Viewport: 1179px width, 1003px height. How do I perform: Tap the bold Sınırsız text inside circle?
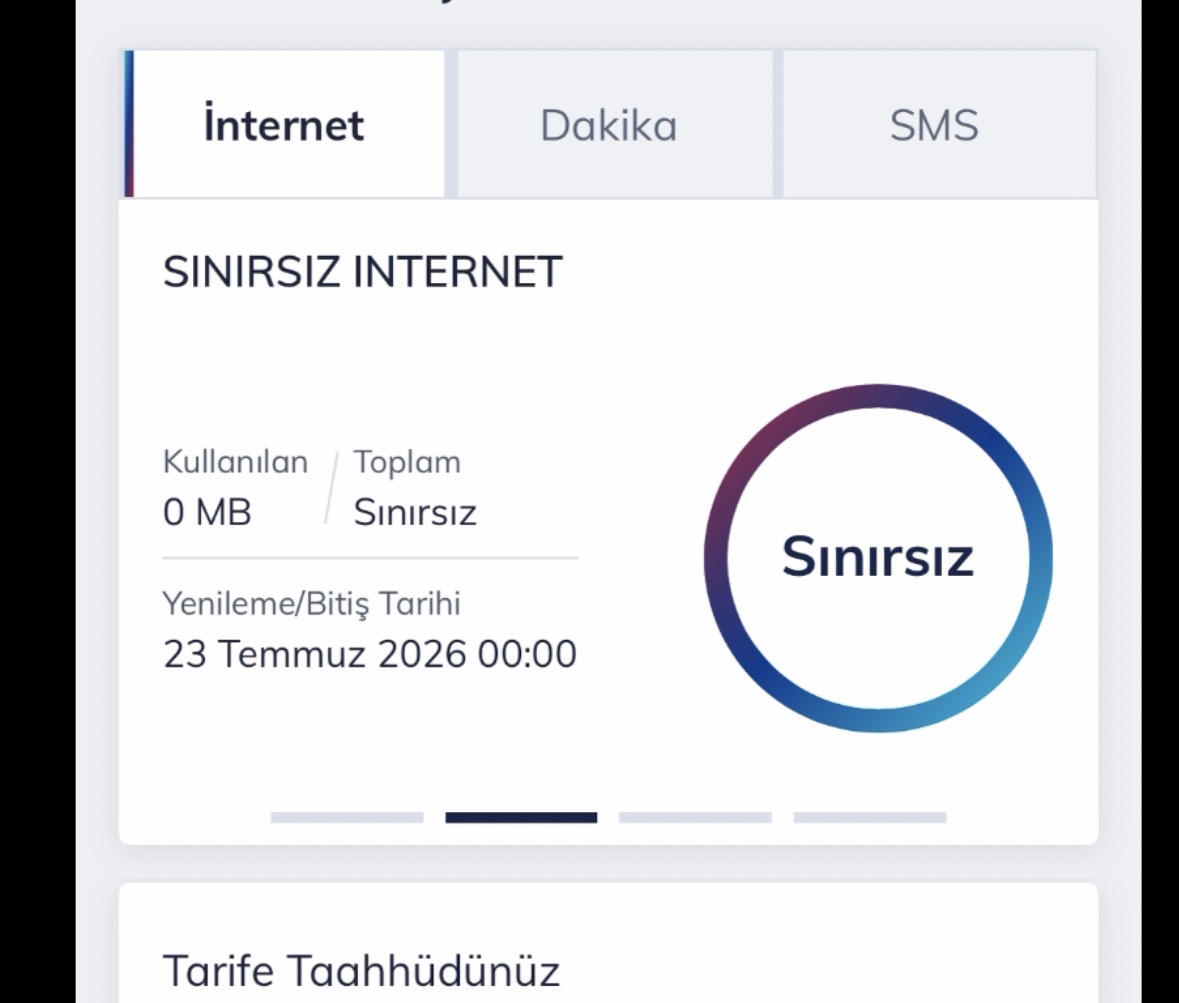878,557
